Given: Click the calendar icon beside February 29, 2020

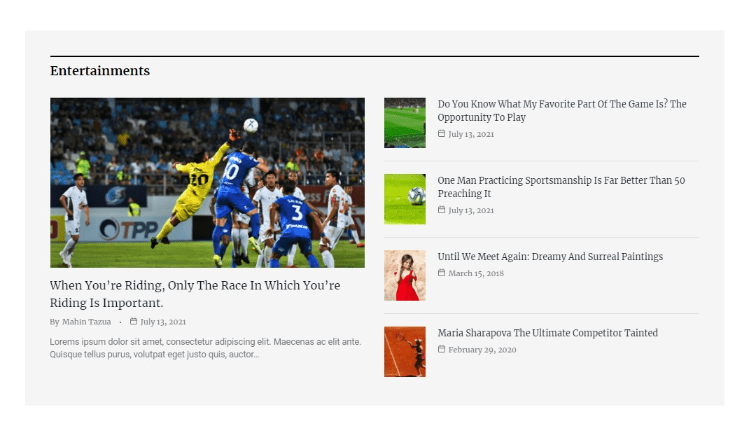Looking at the screenshot, I should click(x=442, y=350).
